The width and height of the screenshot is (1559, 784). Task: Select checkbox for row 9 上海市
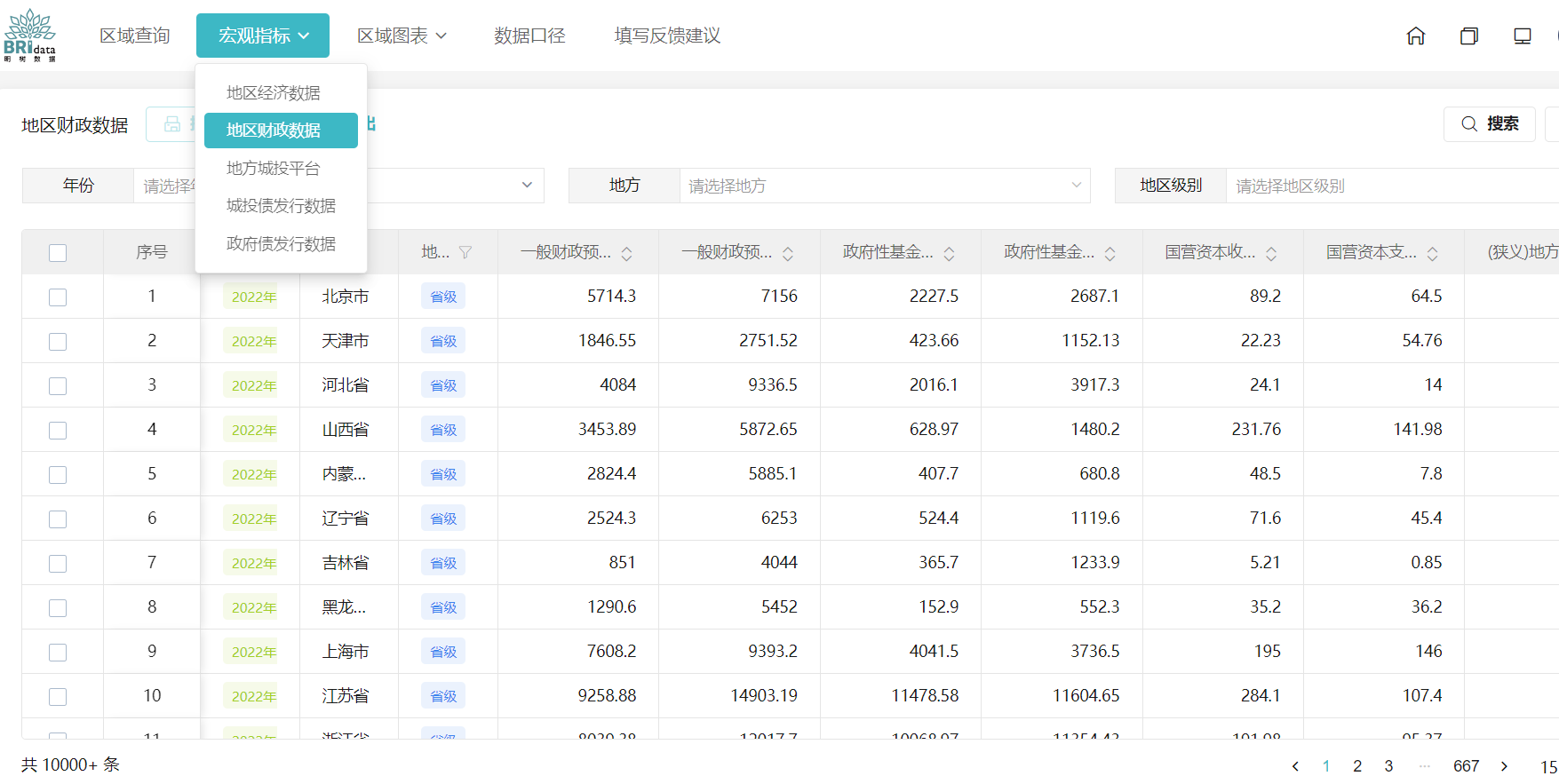[x=58, y=653]
